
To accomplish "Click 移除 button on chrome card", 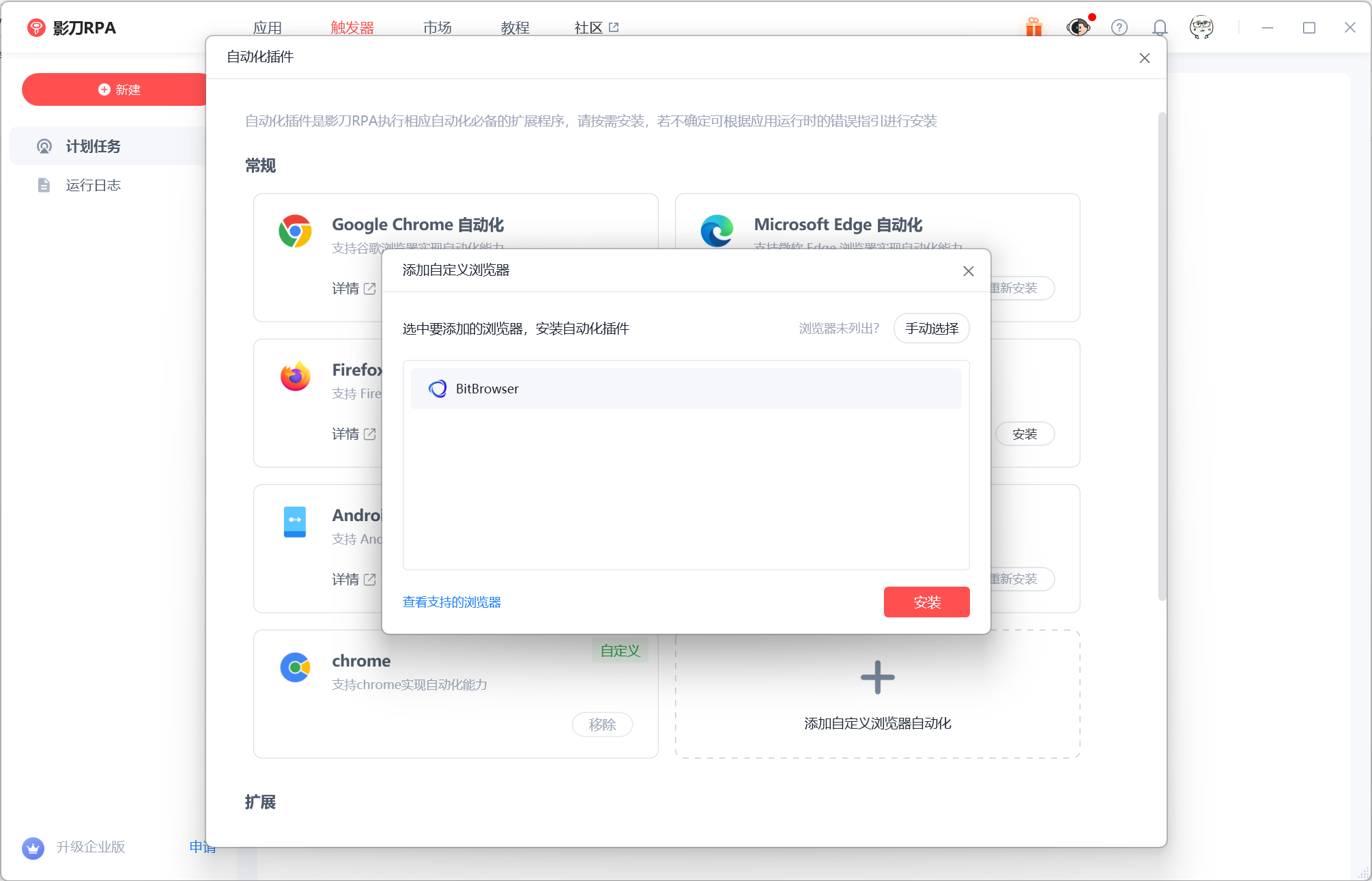I will click(x=602, y=725).
